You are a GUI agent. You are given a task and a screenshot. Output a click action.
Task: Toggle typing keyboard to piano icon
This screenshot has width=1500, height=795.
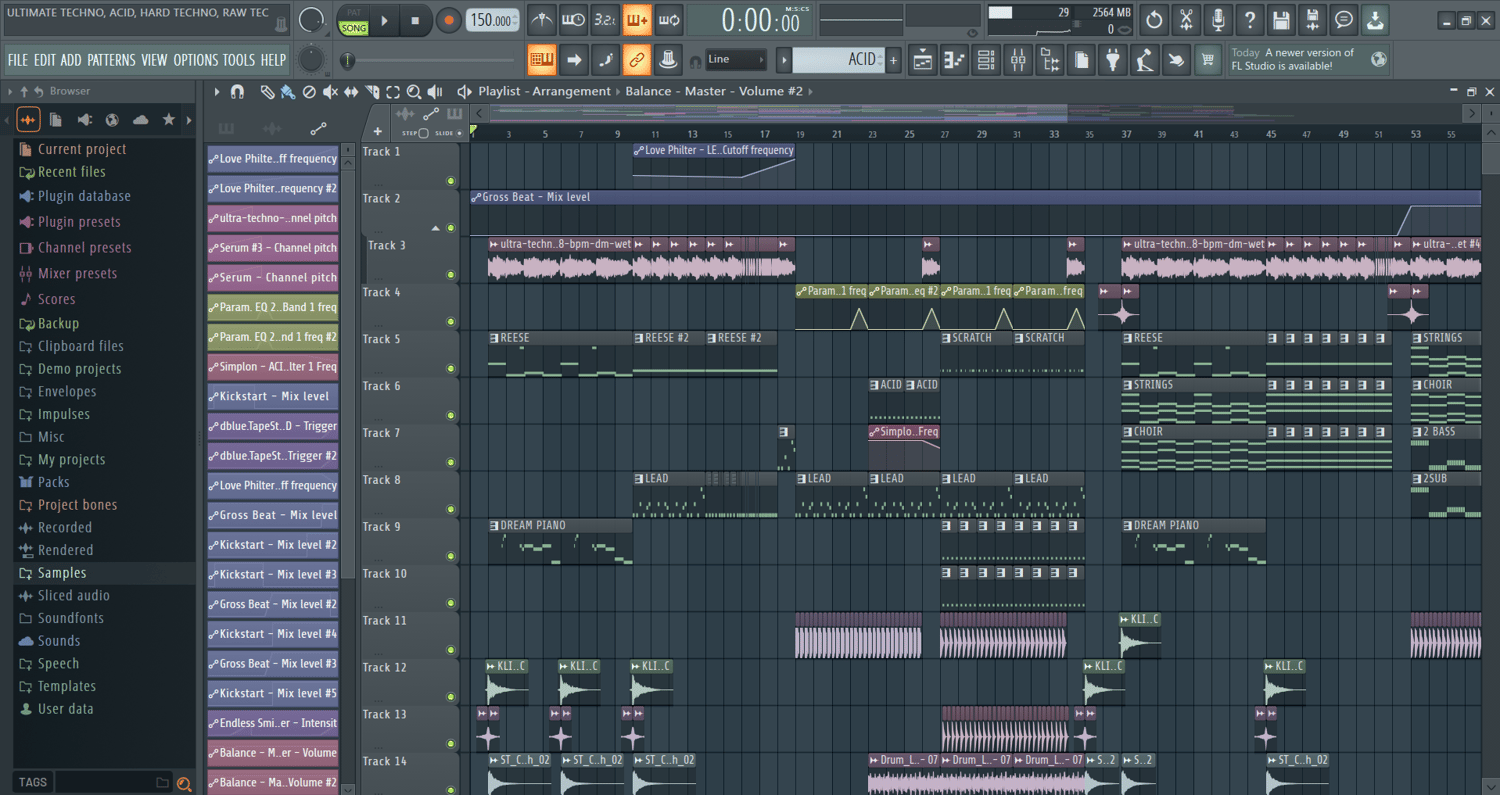pos(541,60)
